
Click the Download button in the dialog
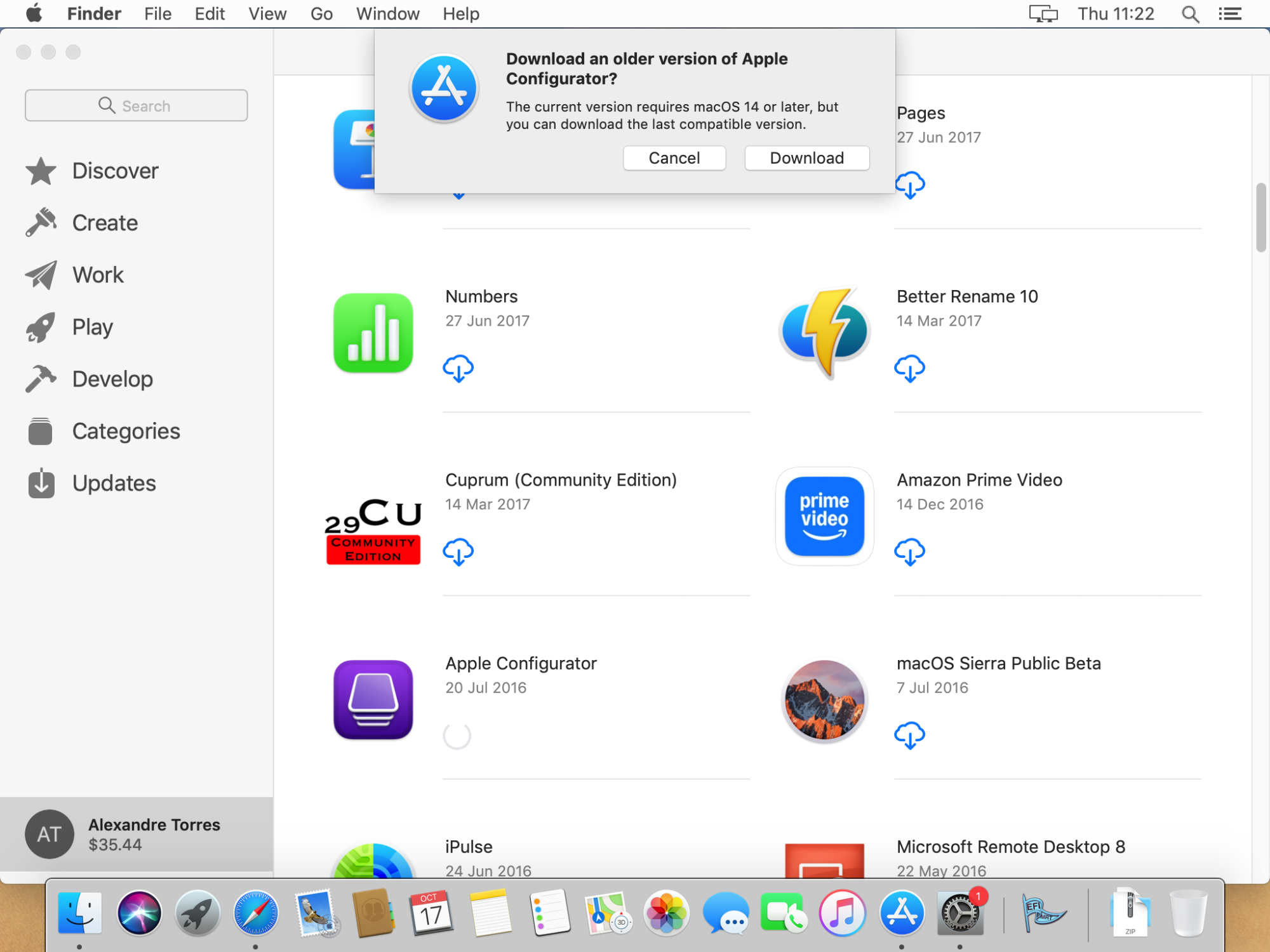tap(806, 158)
